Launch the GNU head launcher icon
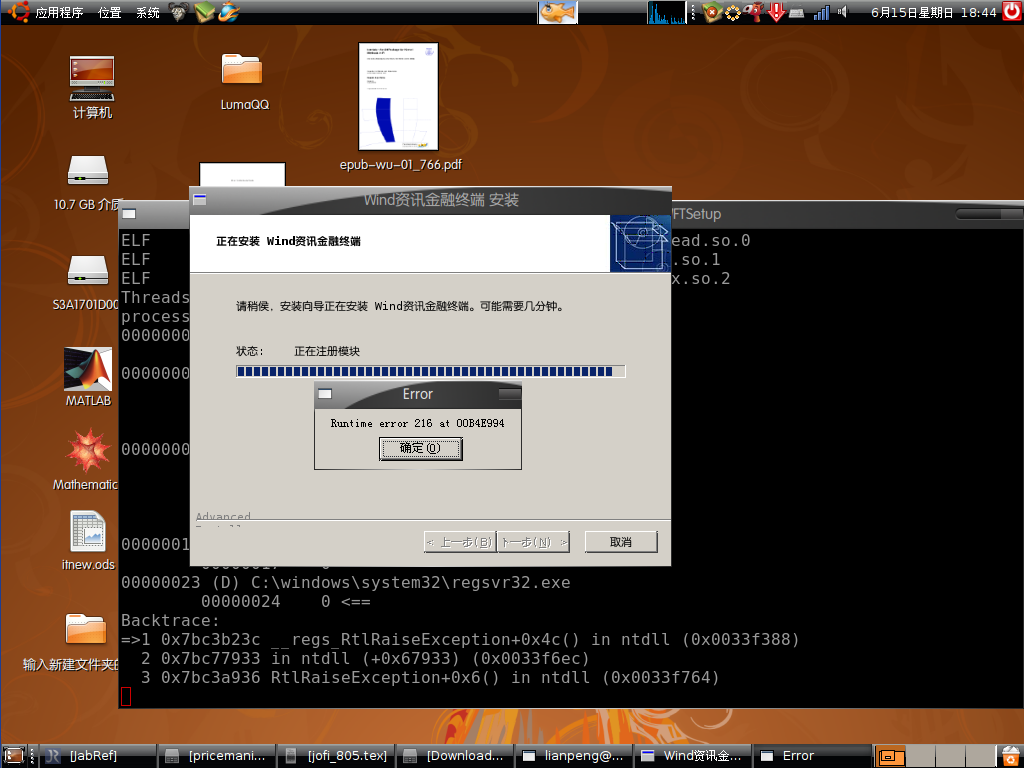1024x768 pixels. click(x=178, y=12)
